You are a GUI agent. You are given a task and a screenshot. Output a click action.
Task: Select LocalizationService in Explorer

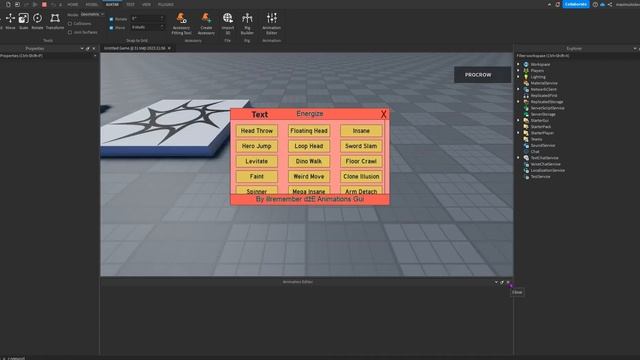click(x=547, y=170)
